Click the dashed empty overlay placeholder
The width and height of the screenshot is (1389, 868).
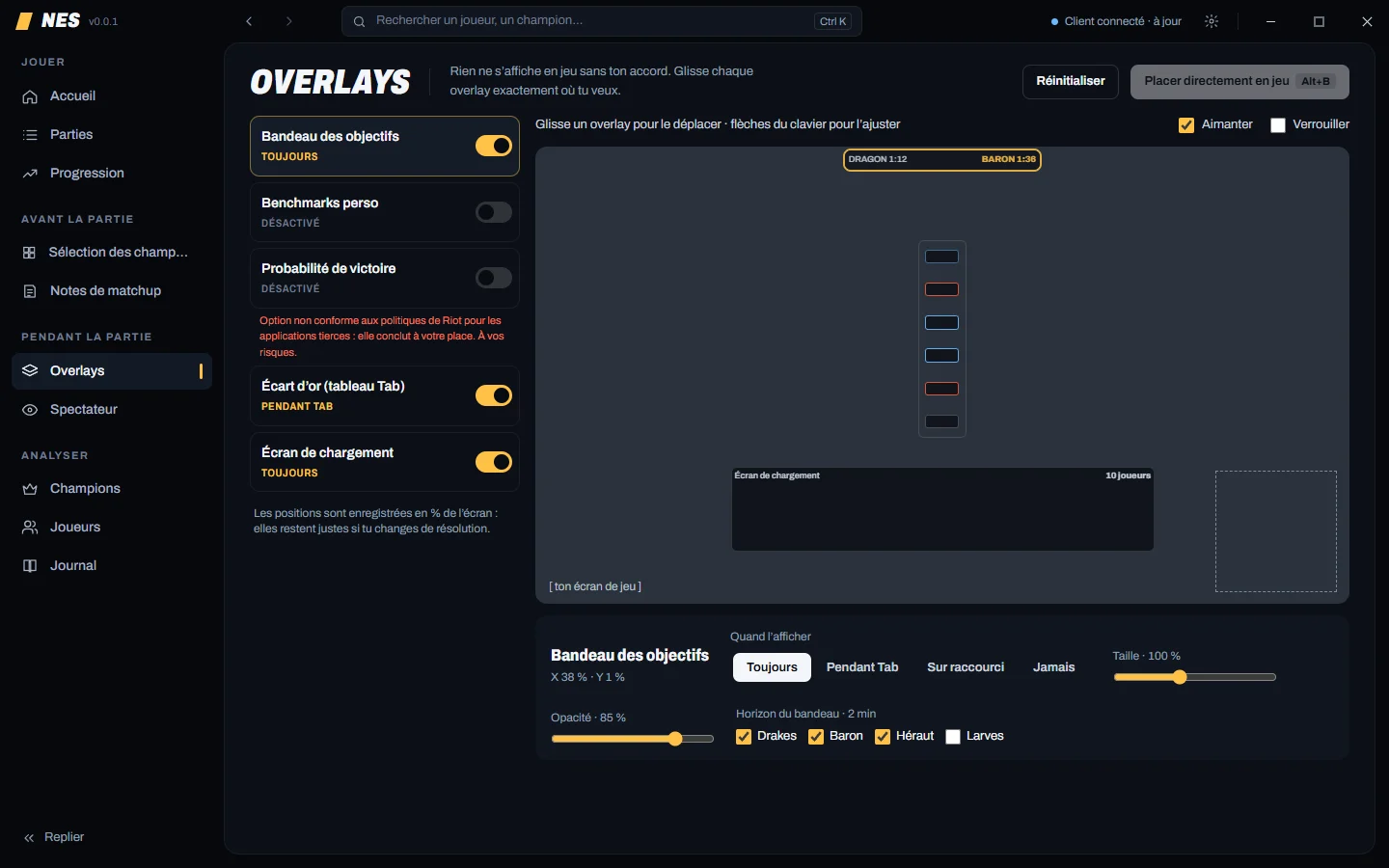1276,531
